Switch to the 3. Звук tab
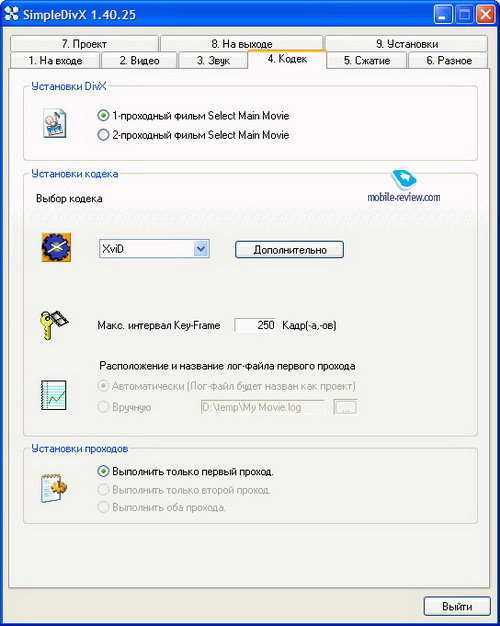This screenshot has width=500, height=626. (x=213, y=61)
